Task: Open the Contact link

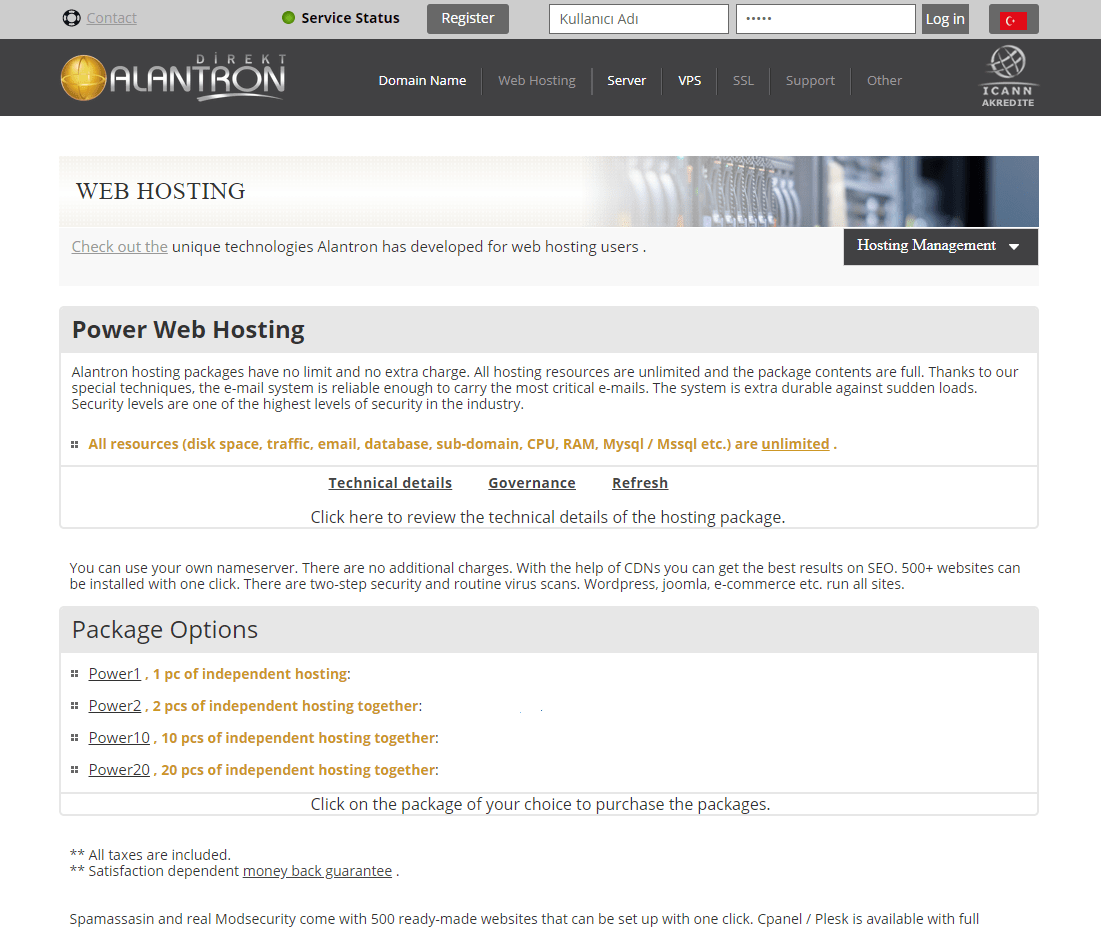Action: [112, 18]
